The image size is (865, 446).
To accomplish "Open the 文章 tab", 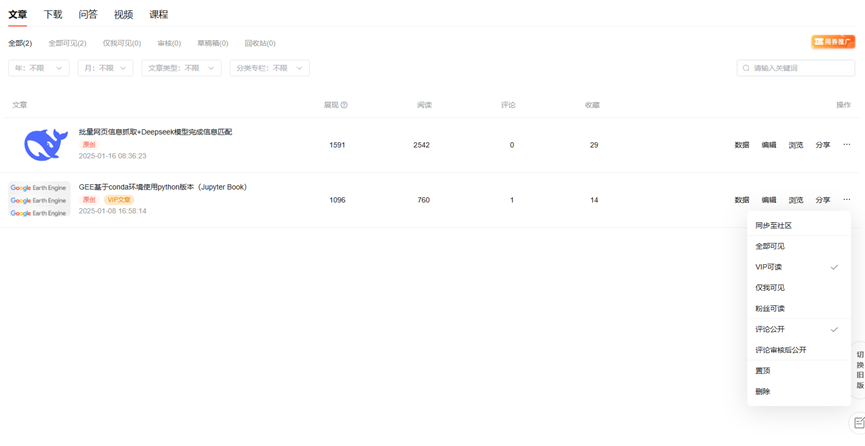I will [x=18, y=14].
